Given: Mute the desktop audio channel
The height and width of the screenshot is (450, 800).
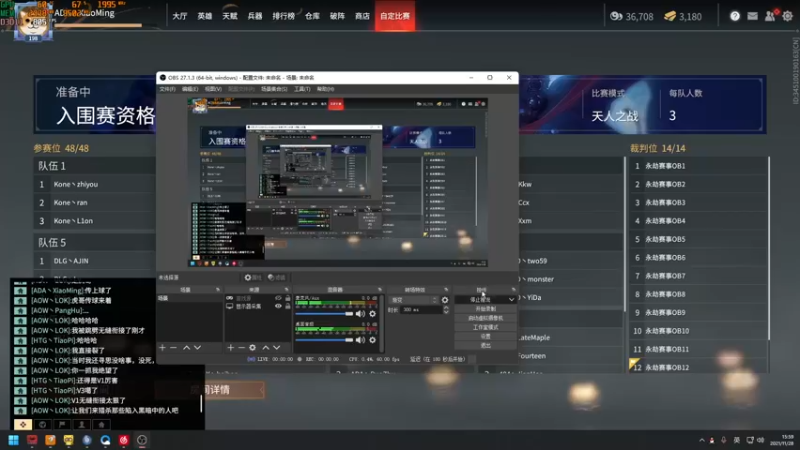Looking at the screenshot, I should [360, 340].
